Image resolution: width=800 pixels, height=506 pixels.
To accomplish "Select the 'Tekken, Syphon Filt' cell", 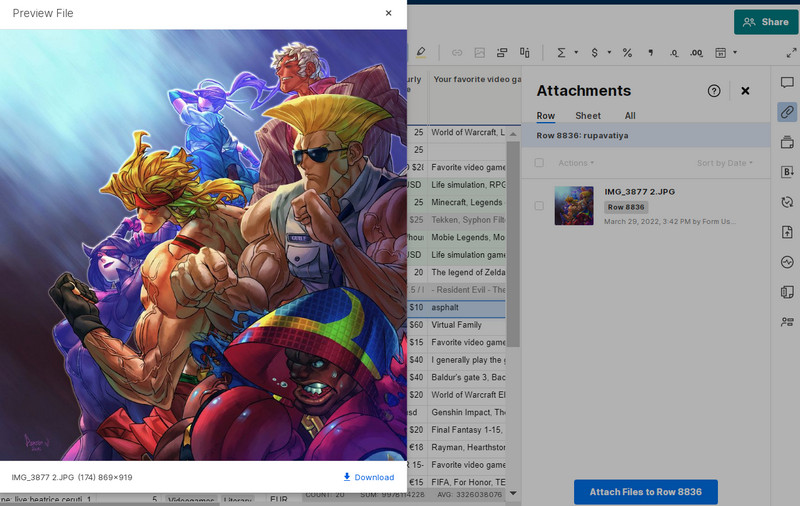I will pos(467,220).
